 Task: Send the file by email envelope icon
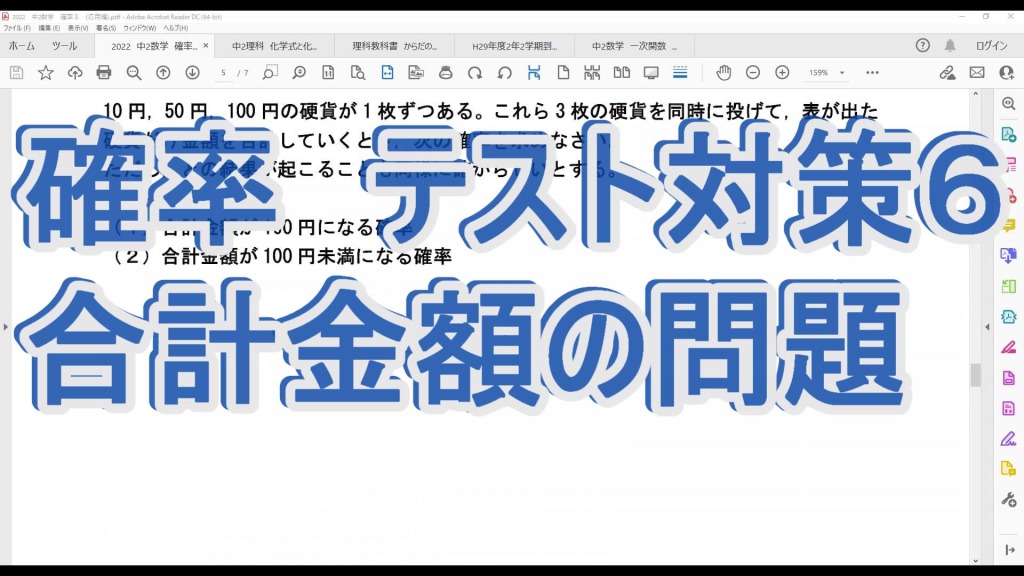[x=977, y=73]
